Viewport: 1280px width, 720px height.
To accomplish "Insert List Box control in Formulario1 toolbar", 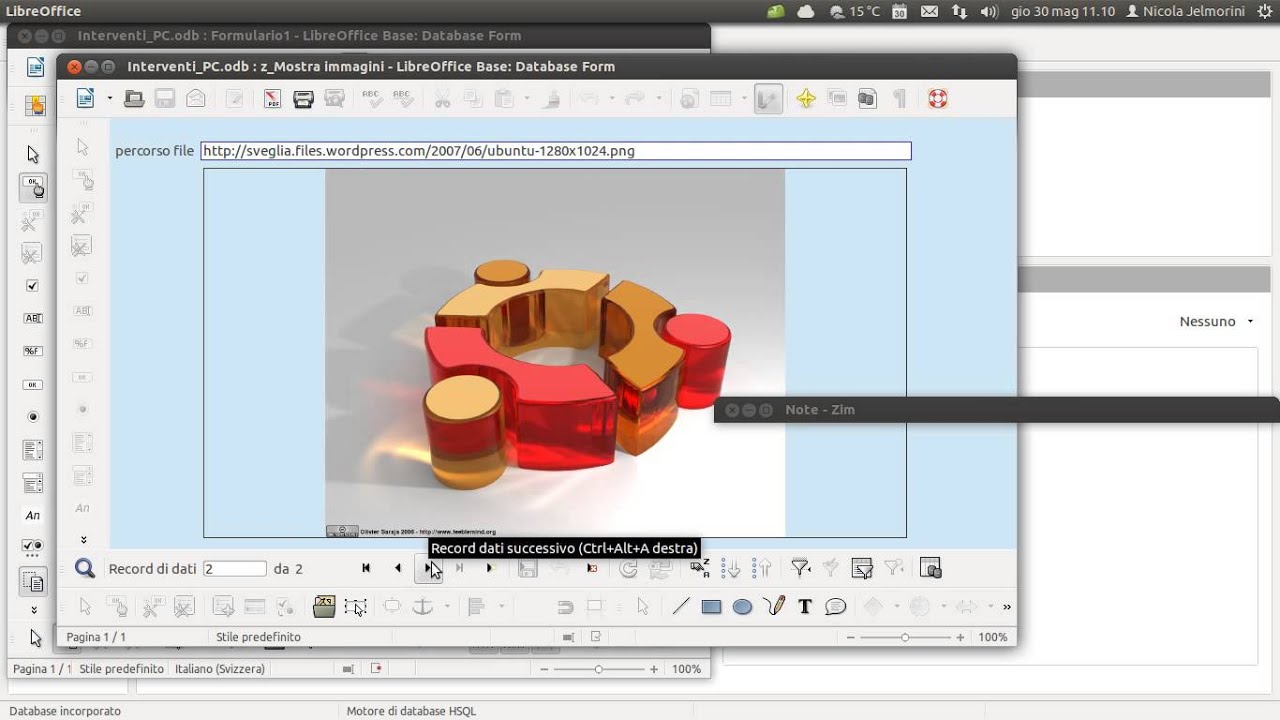I will pos(33,450).
